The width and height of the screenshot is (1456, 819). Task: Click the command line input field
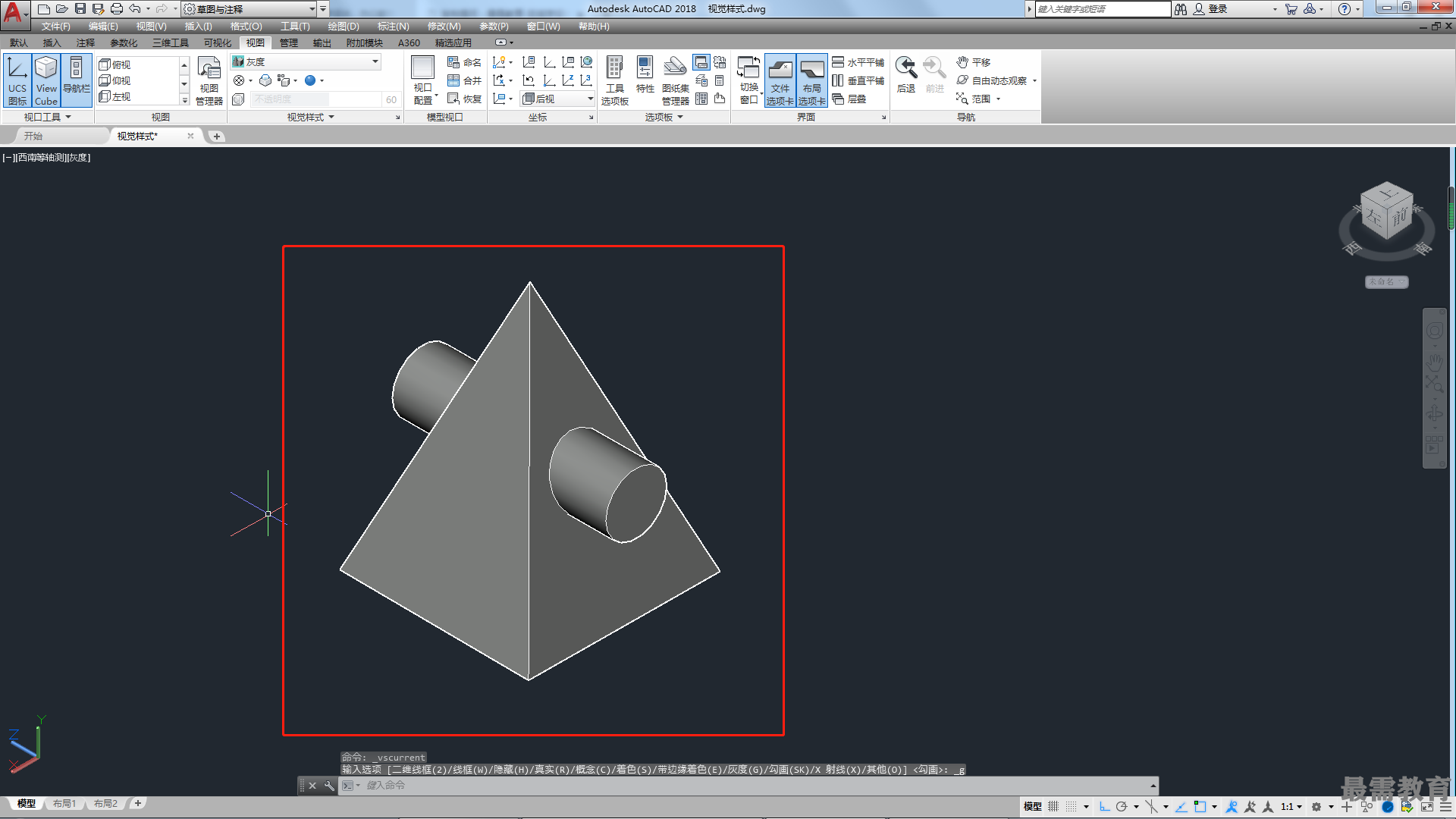[751, 786]
